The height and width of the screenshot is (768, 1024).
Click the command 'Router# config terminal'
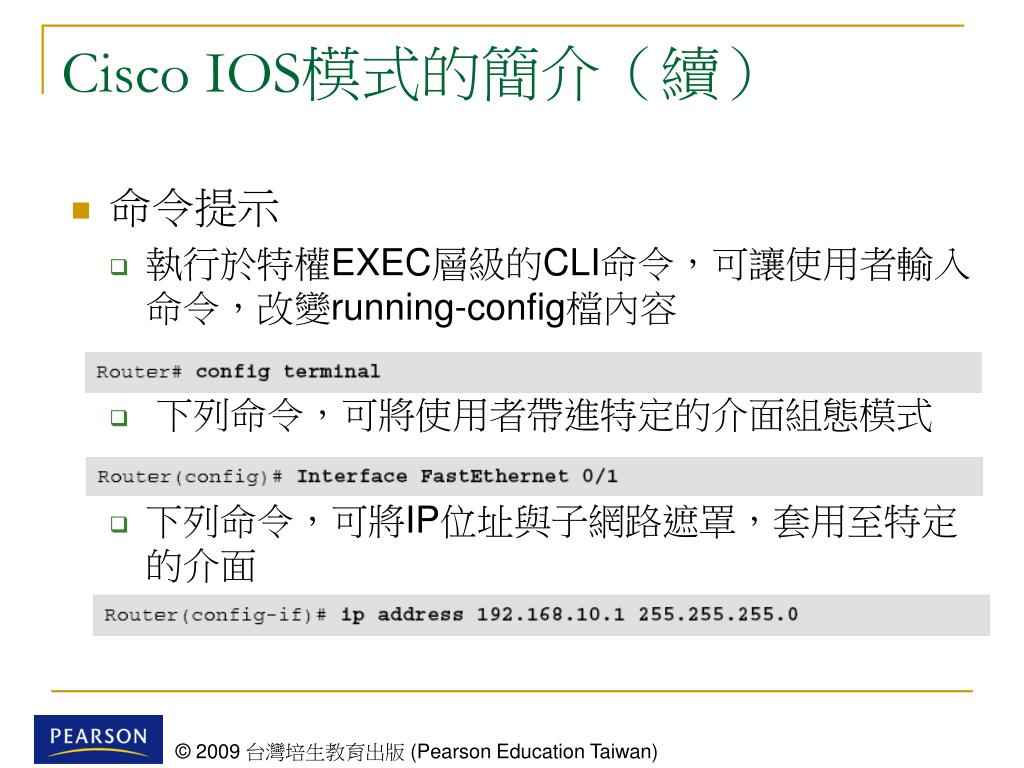tap(238, 372)
